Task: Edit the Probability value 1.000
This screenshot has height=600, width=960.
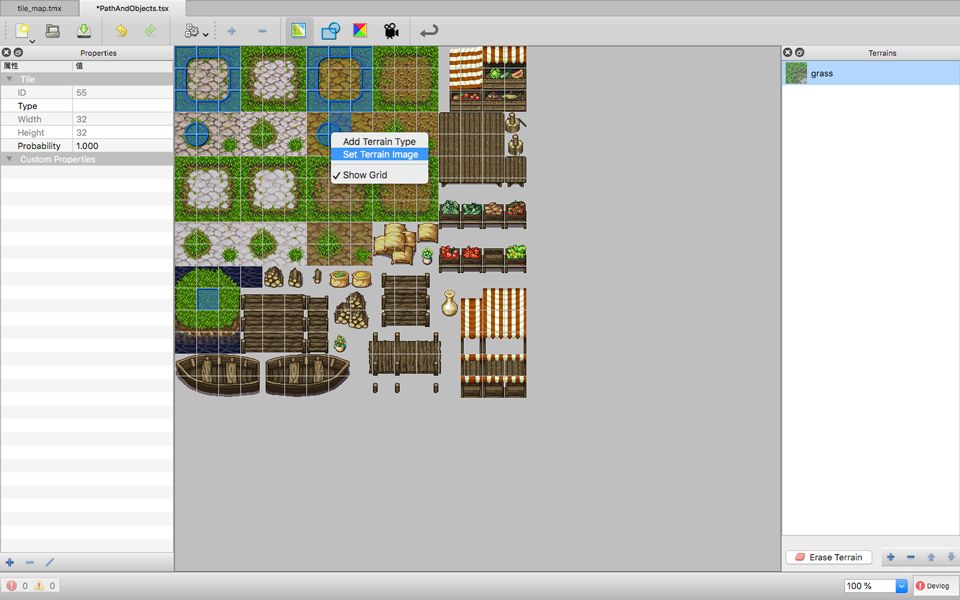Action: 88,146
